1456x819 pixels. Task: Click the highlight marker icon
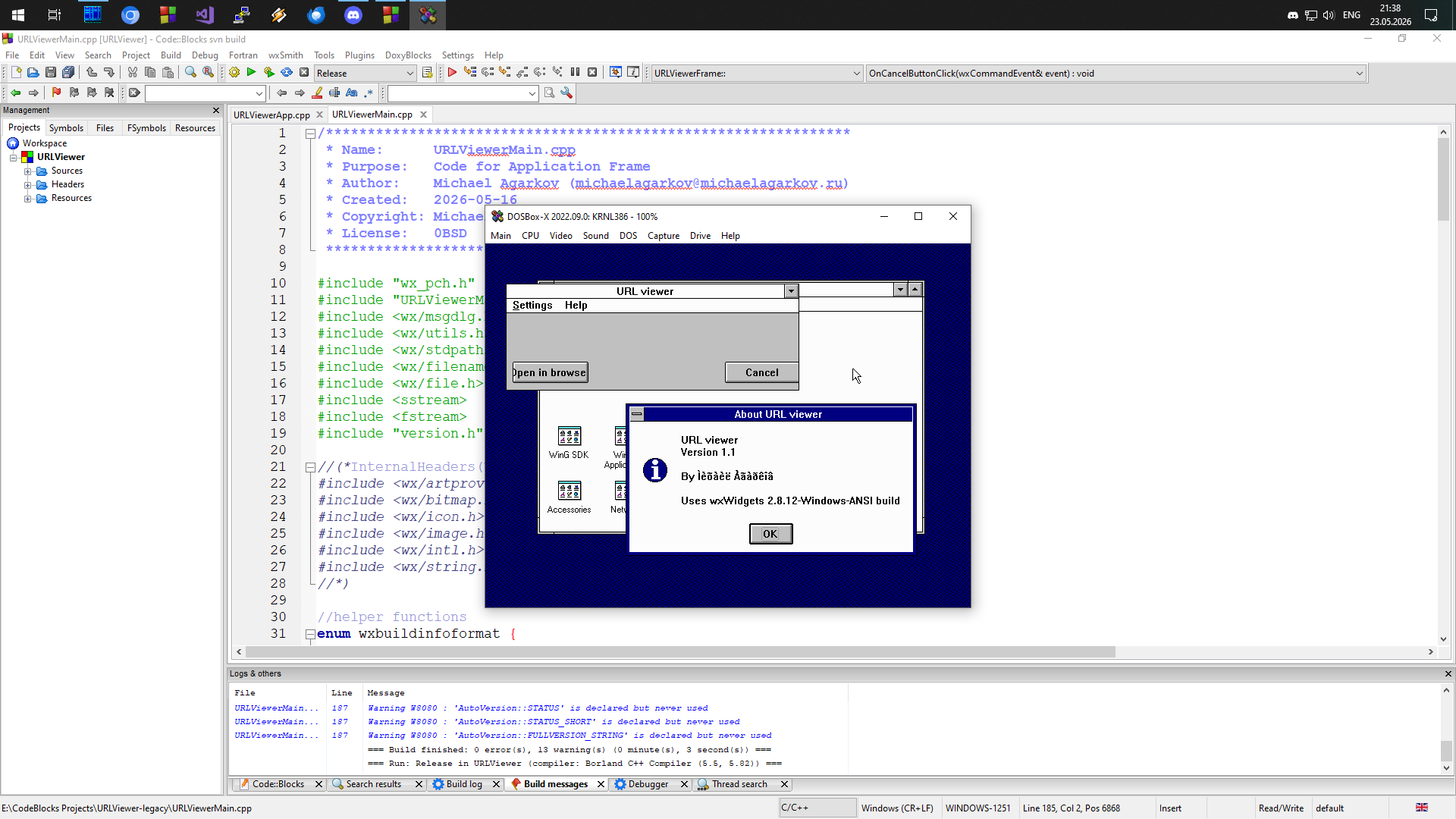point(317,93)
